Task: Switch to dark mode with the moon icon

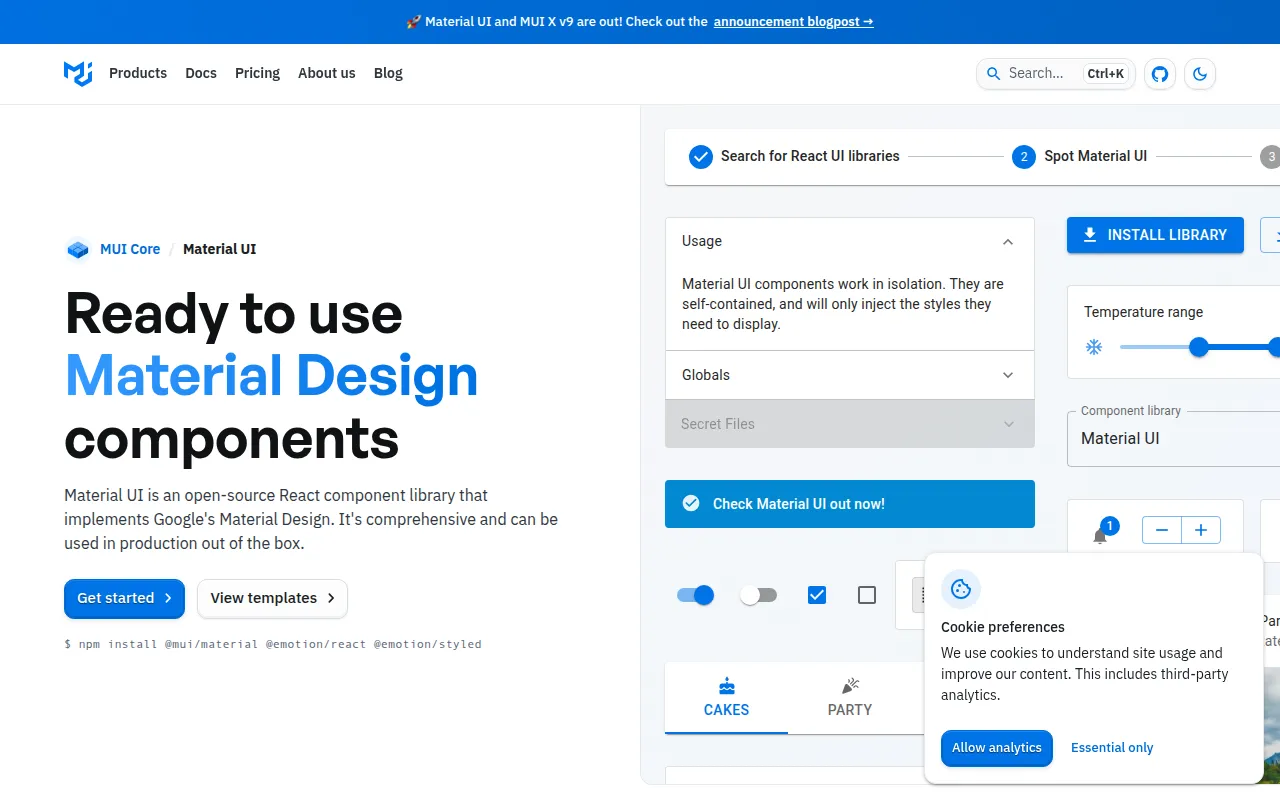Action: pyautogui.click(x=1200, y=73)
